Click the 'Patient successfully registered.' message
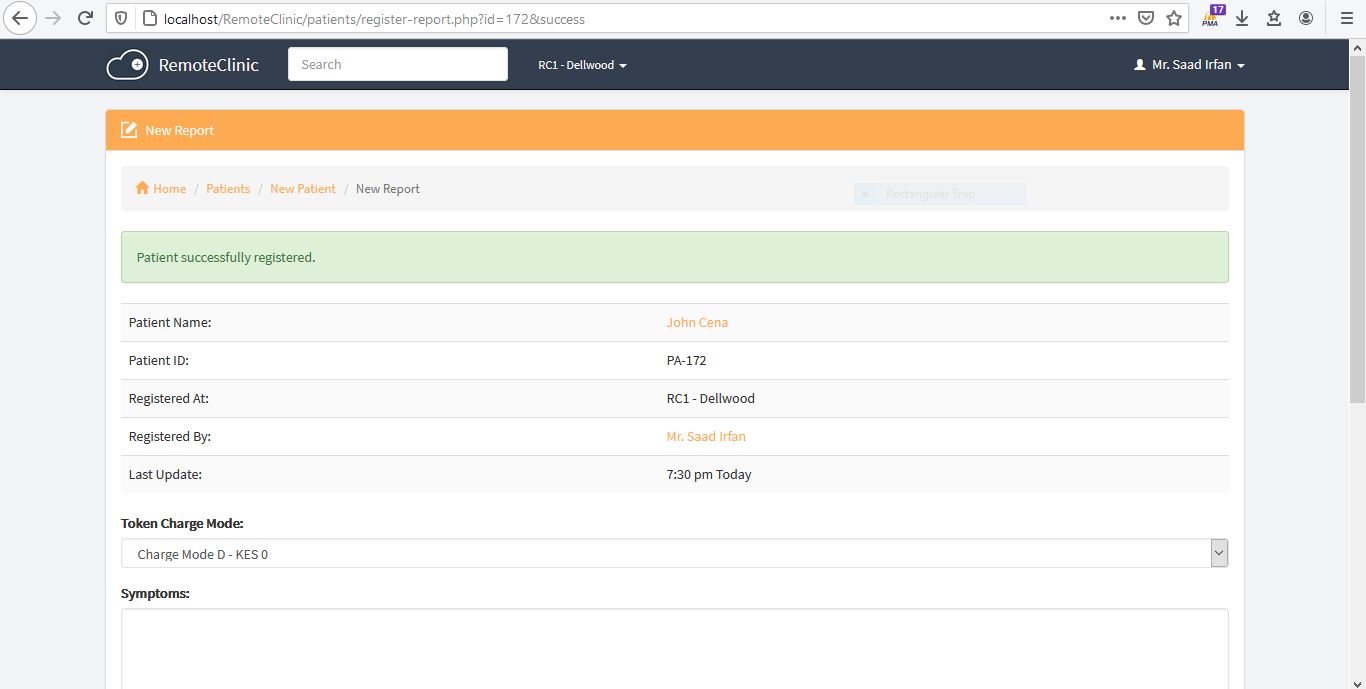 [x=226, y=257]
